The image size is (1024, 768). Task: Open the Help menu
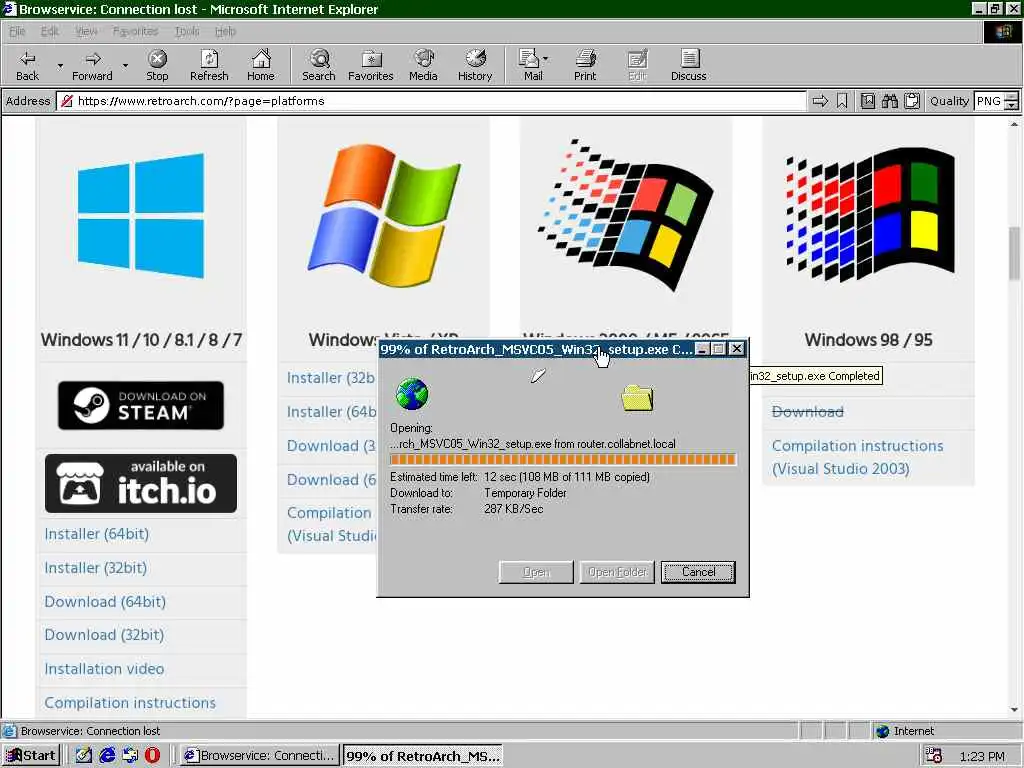[225, 31]
